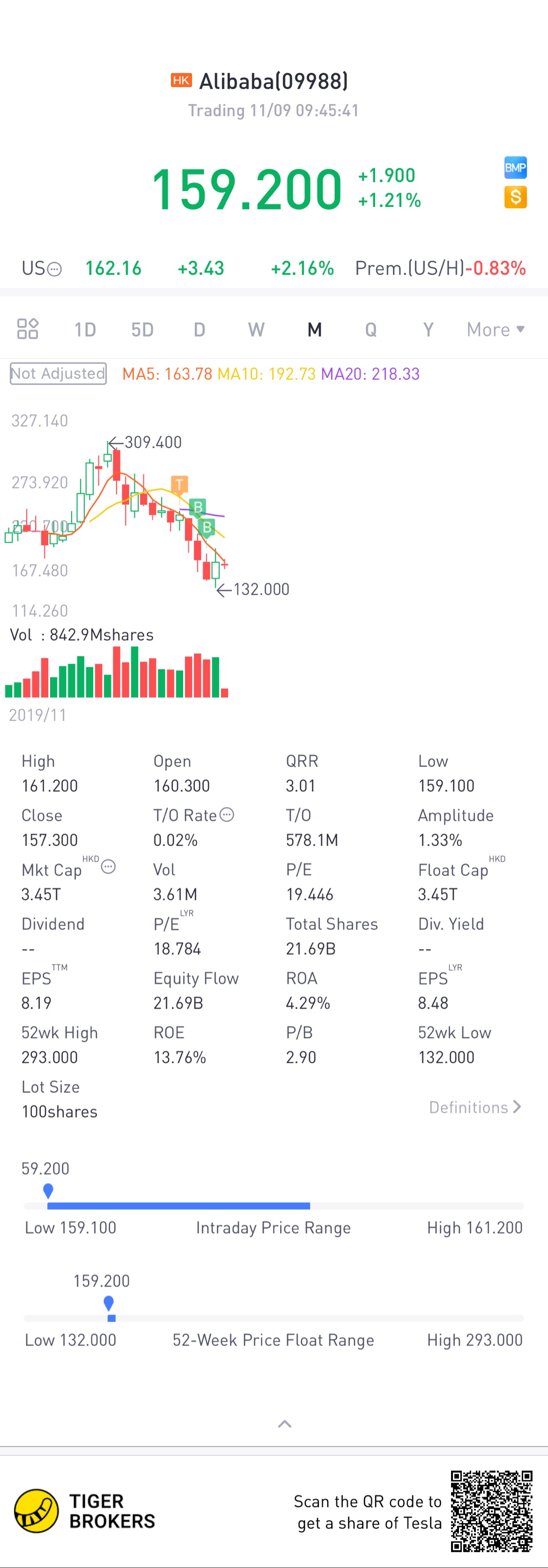Tap the Tiger Brokers logo
The height and width of the screenshot is (1568, 548).
point(37,1511)
